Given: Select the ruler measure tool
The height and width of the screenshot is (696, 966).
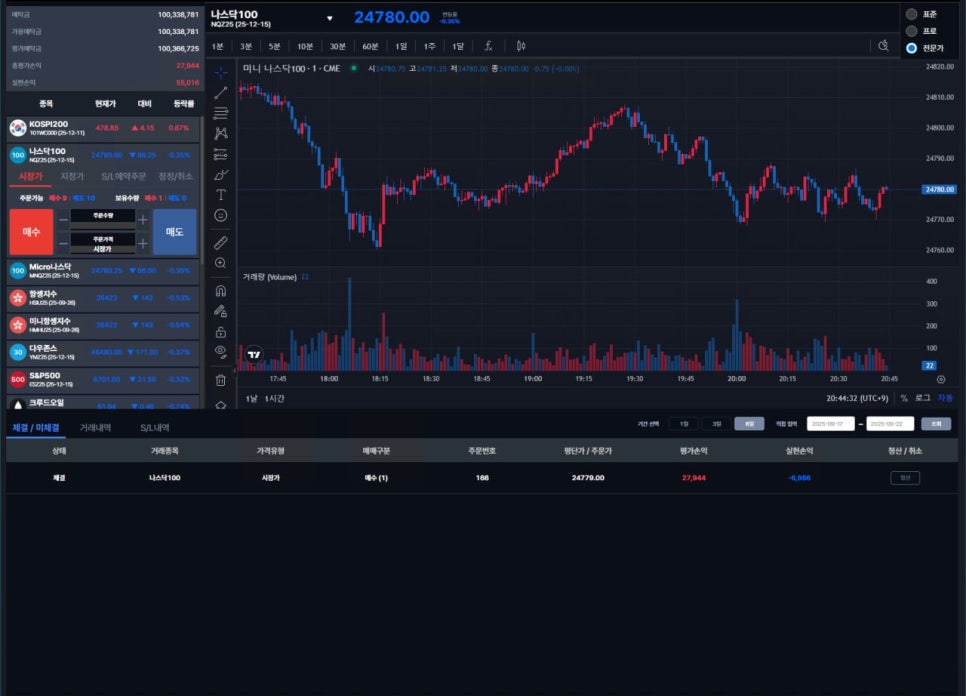Looking at the screenshot, I should 221,242.
